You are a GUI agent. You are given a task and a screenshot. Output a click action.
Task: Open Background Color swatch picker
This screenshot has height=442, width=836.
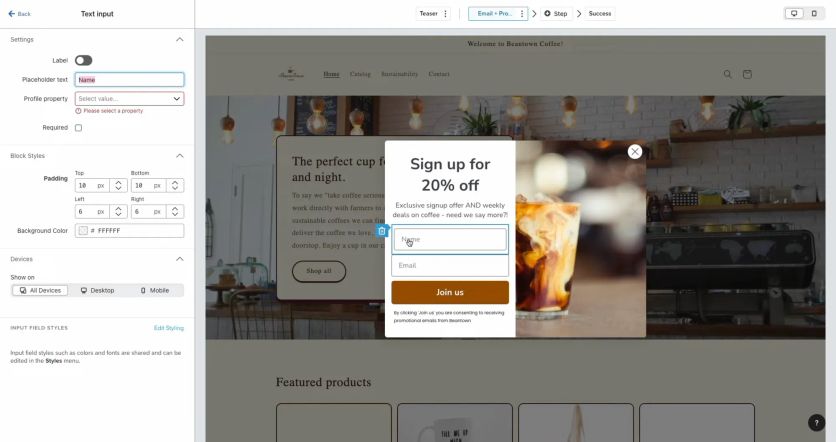coord(83,231)
